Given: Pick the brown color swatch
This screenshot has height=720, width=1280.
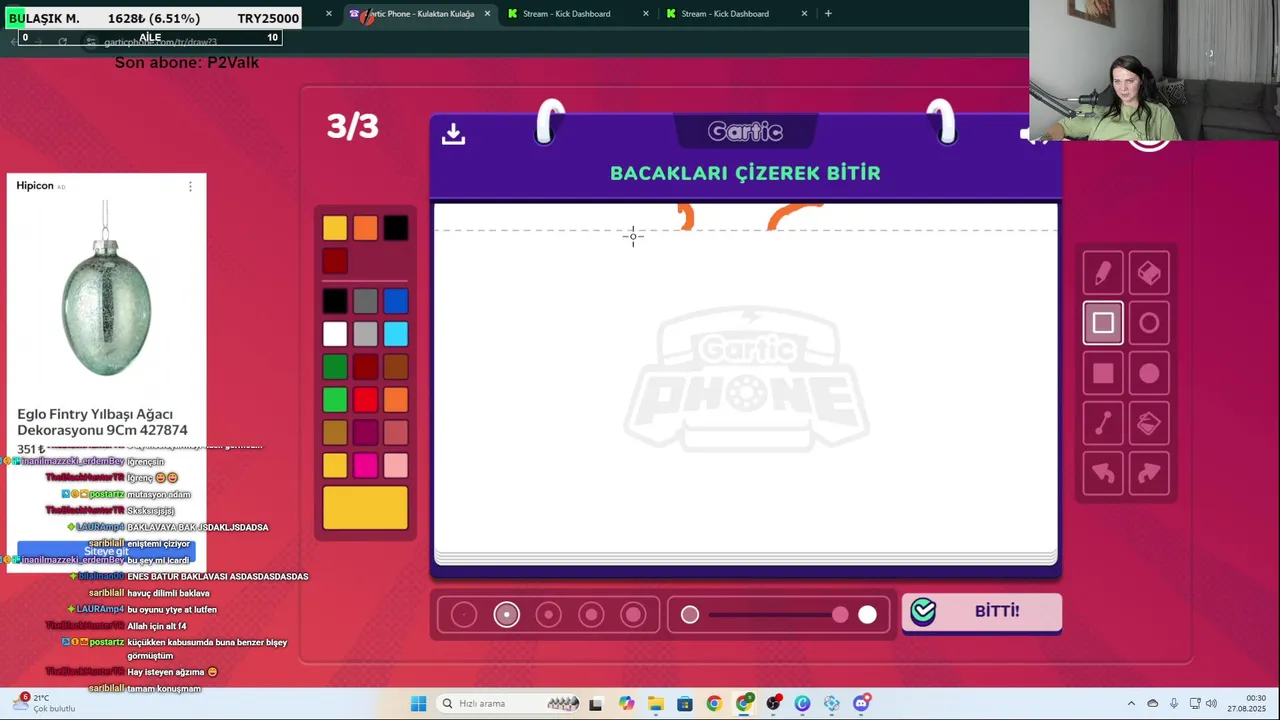Looking at the screenshot, I should click(396, 367).
